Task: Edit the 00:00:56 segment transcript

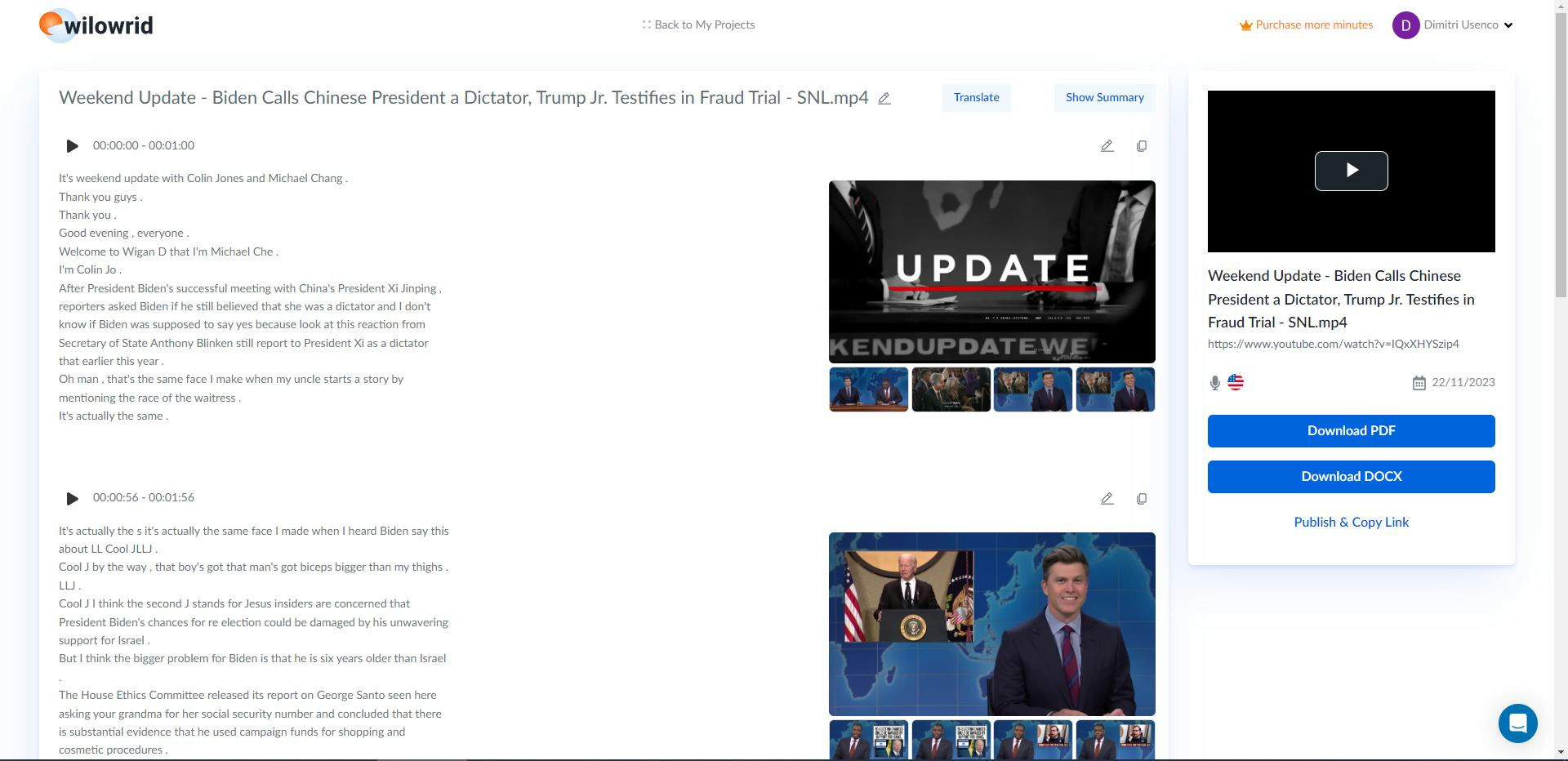Action: coord(1107,498)
